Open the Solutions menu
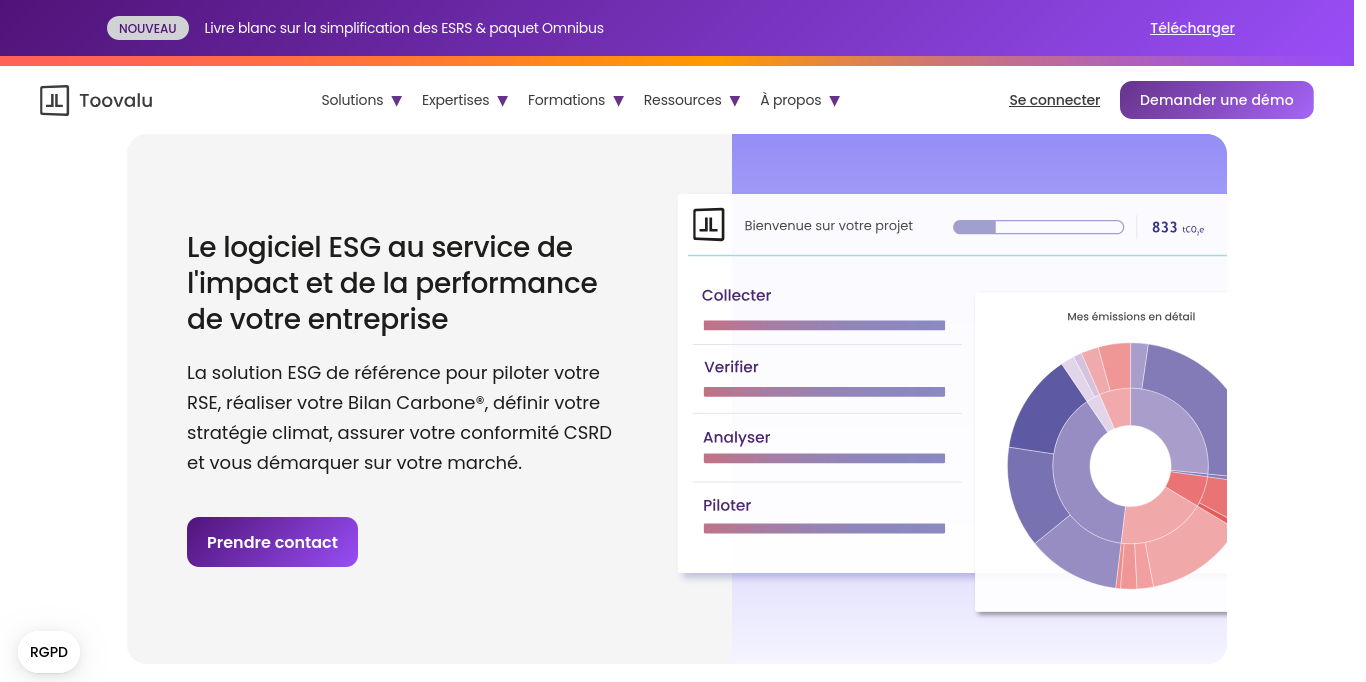This screenshot has width=1366, height=682. pyautogui.click(x=352, y=100)
